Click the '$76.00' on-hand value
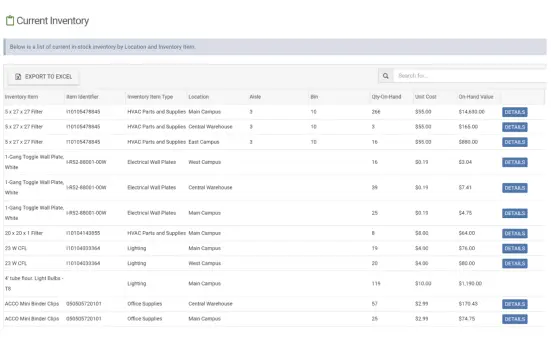 coord(467,248)
